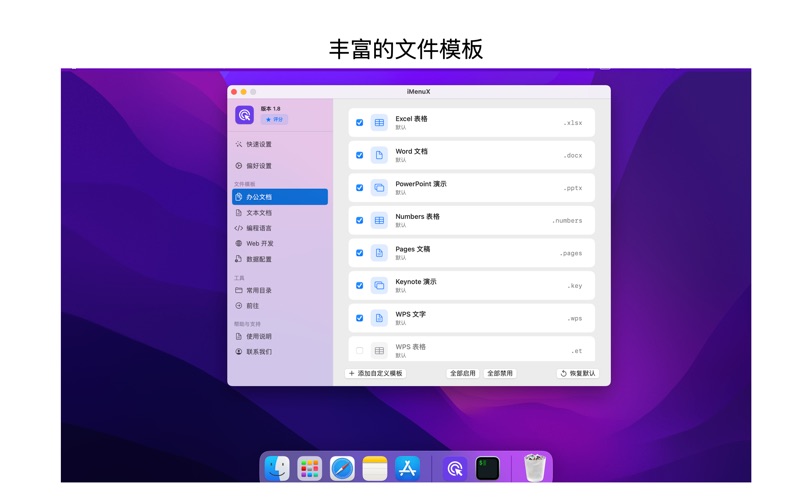This screenshot has width=800, height=500.
Task: Click the .numbers extension label
Action: click(x=567, y=221)
